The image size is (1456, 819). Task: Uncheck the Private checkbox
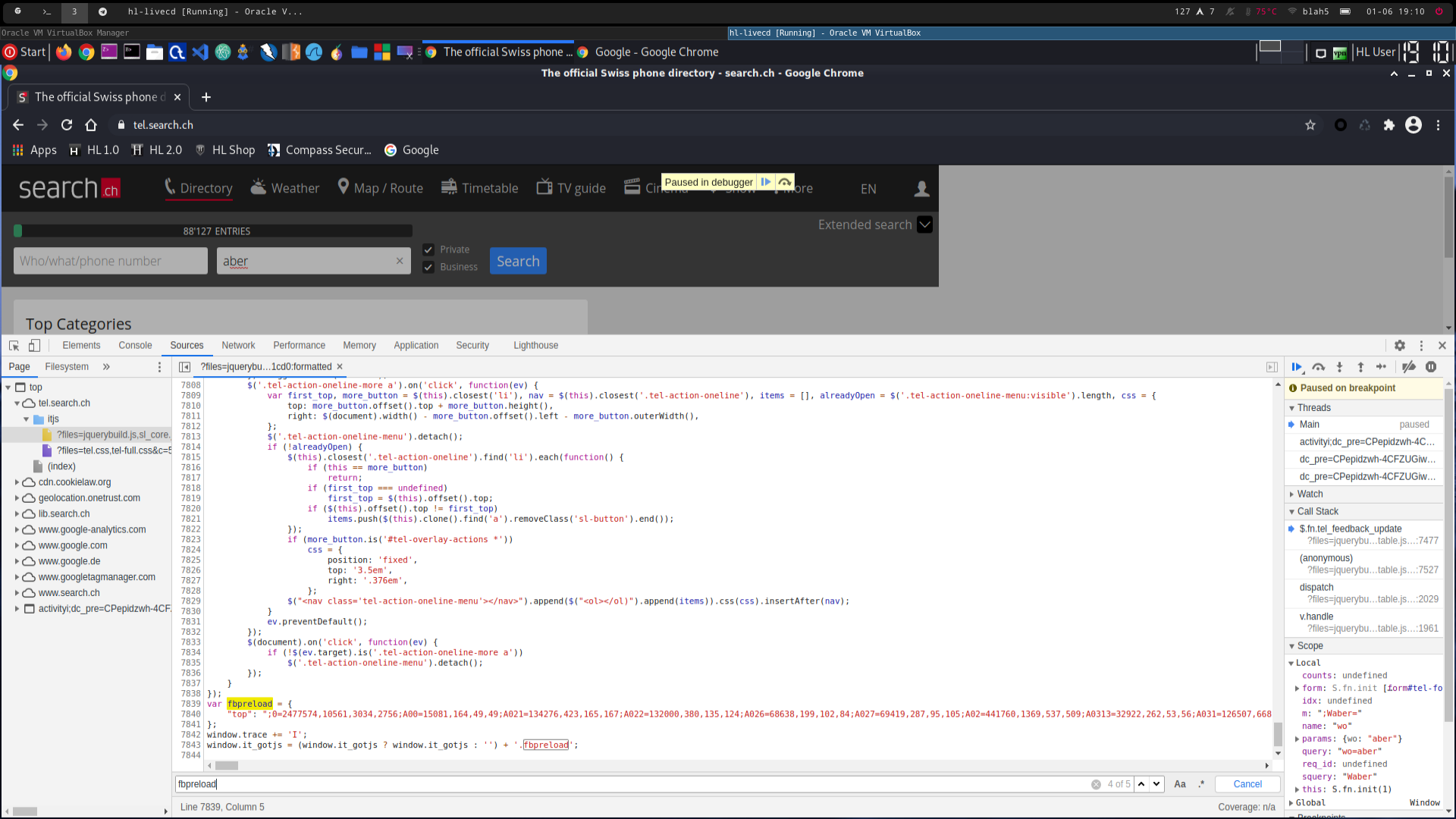pyautogui.click(x=428, y=250)
